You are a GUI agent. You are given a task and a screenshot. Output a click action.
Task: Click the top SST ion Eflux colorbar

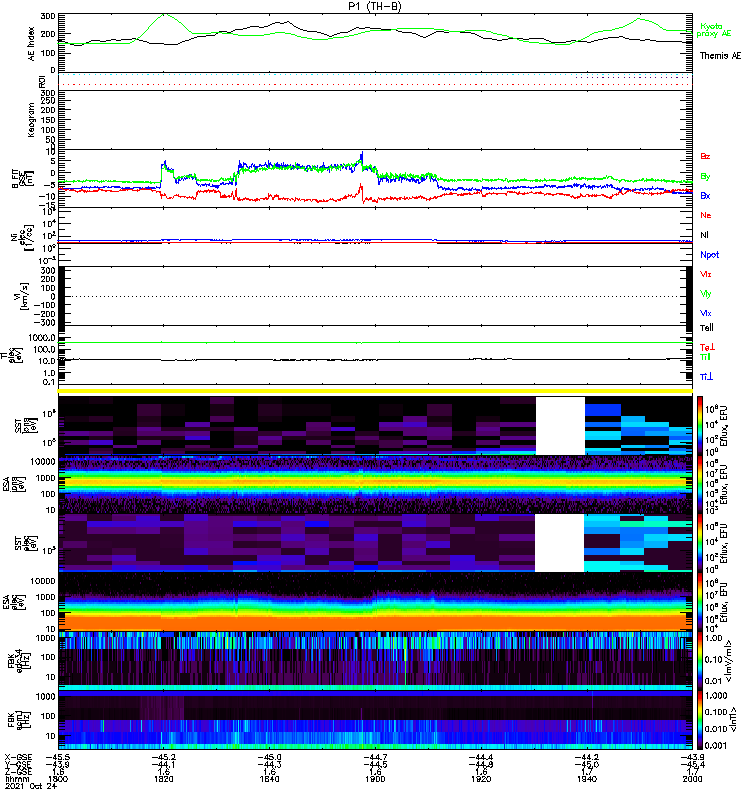700,426
